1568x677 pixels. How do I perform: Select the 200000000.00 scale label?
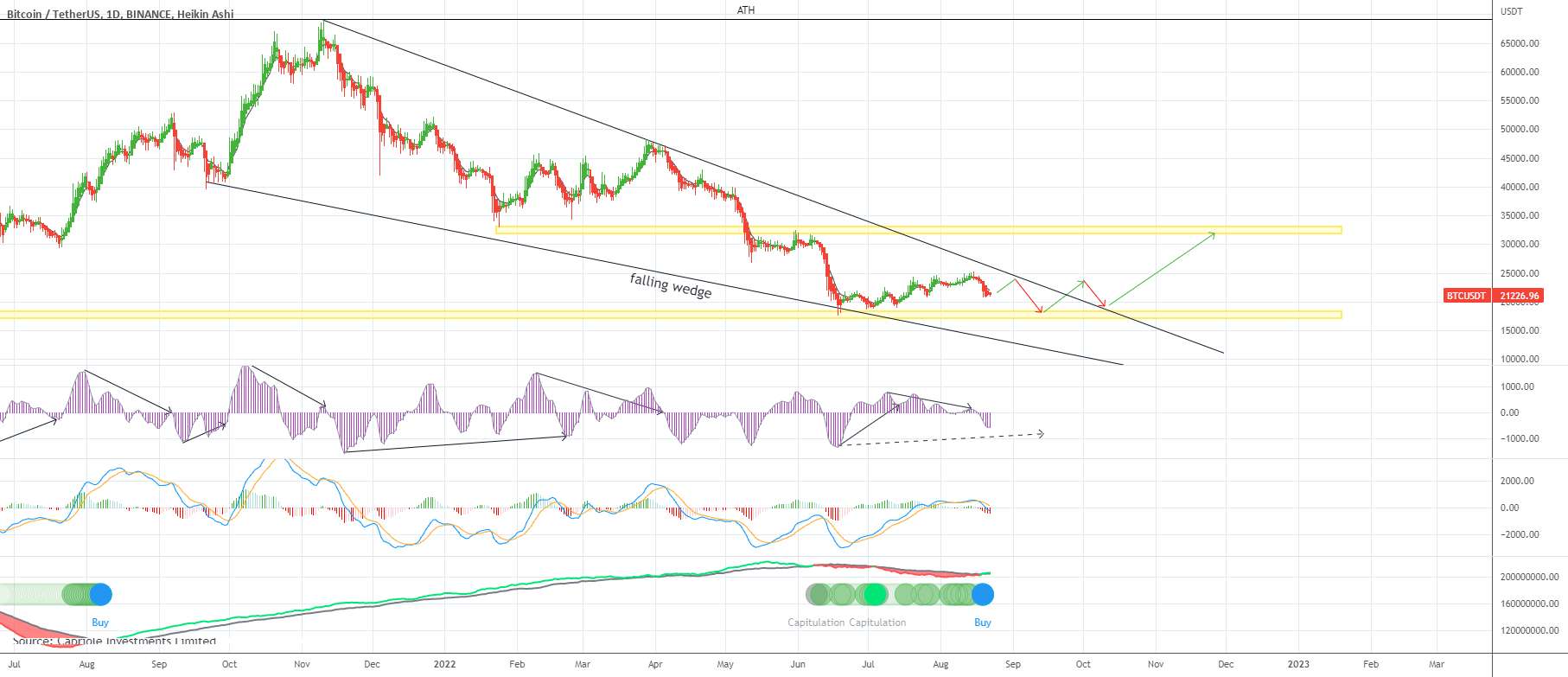tap(1530, 577)
